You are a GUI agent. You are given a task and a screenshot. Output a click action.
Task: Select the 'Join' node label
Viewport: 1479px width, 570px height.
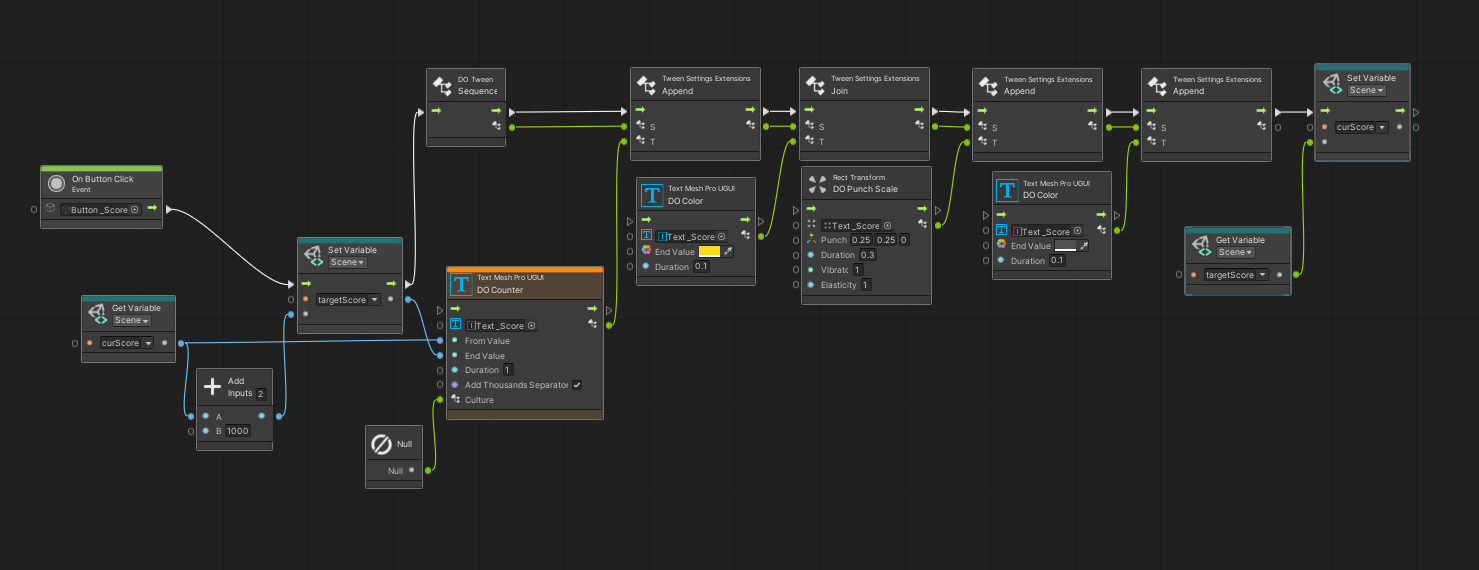[x=840, y=91]
